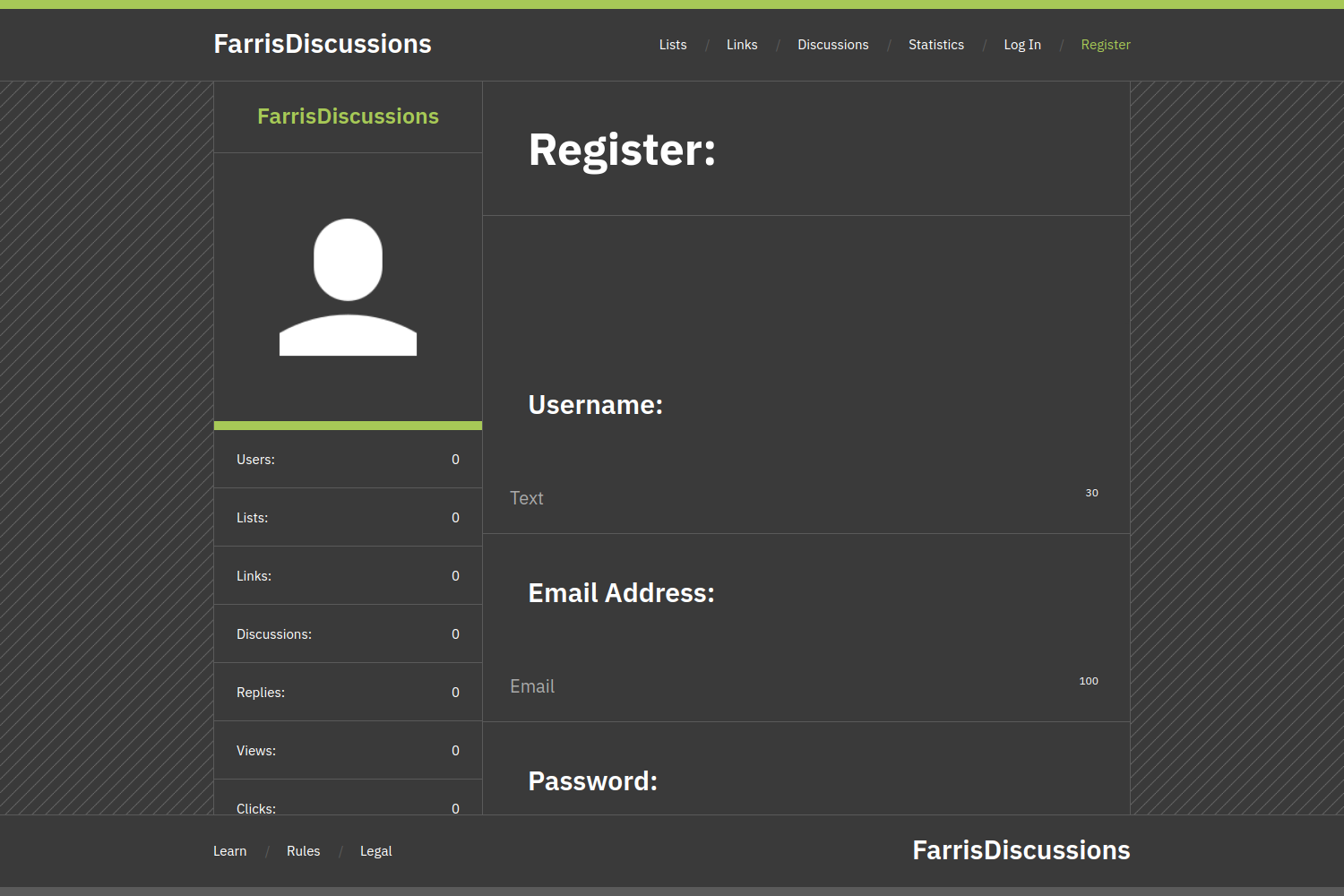Click the Replies: stat row
Screen dimensions: 1344x896
pyautogui.click(x=348, y=693)
